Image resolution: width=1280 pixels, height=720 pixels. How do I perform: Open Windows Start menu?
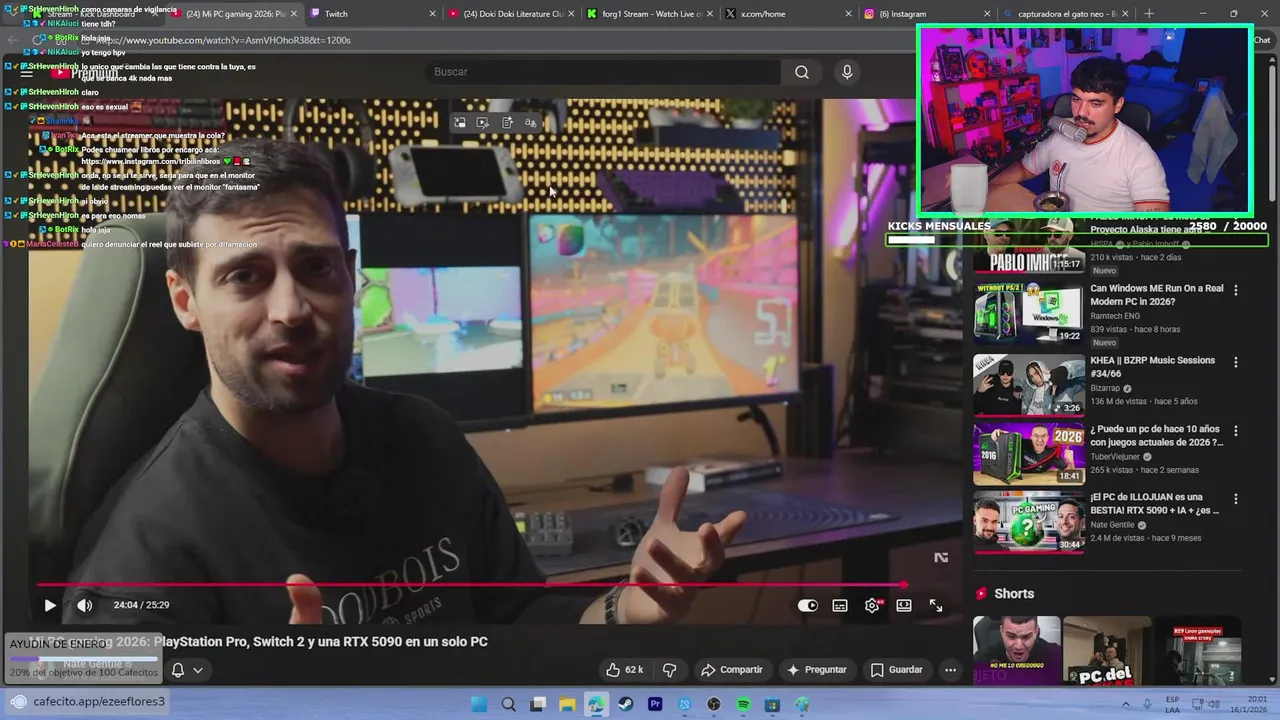coord(479,704)
